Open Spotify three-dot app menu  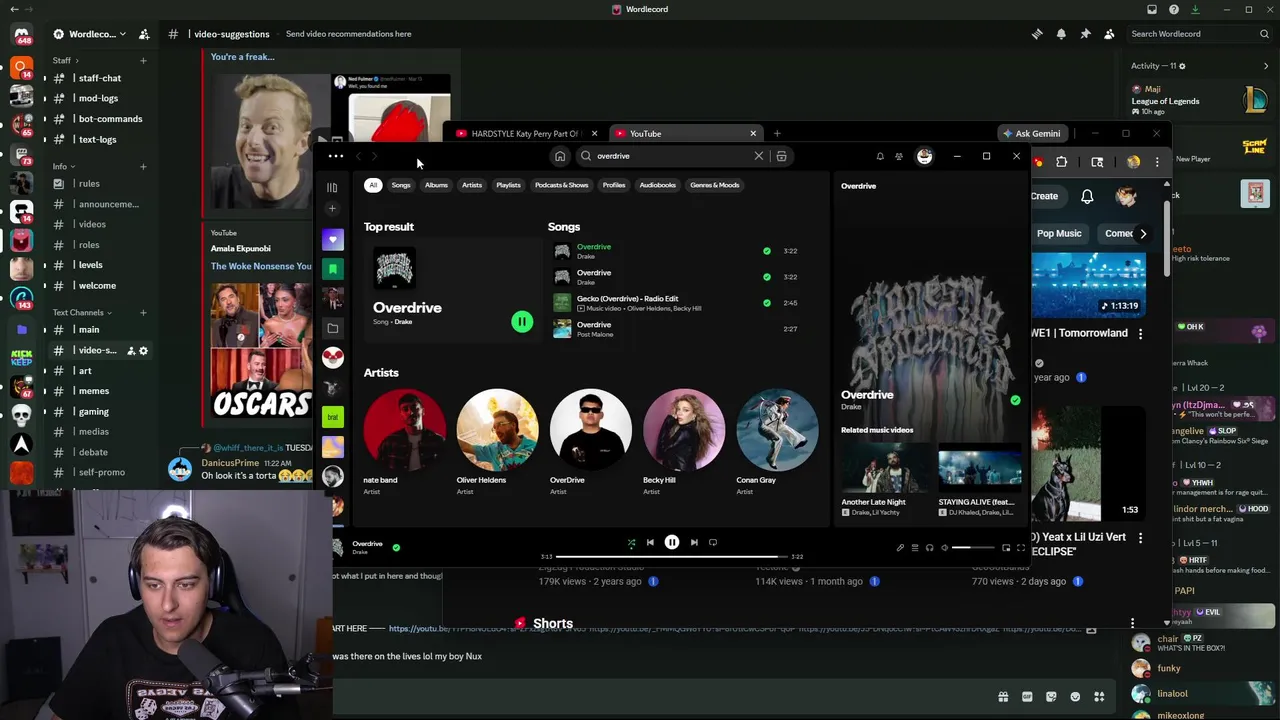click(336, 156)
